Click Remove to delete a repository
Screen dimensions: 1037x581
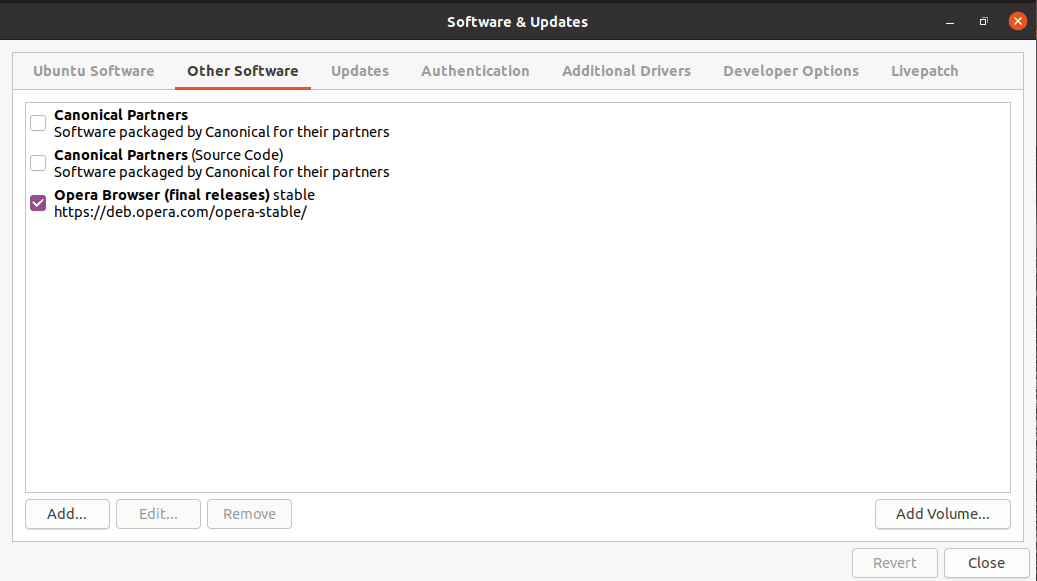(x=249, y=514)
